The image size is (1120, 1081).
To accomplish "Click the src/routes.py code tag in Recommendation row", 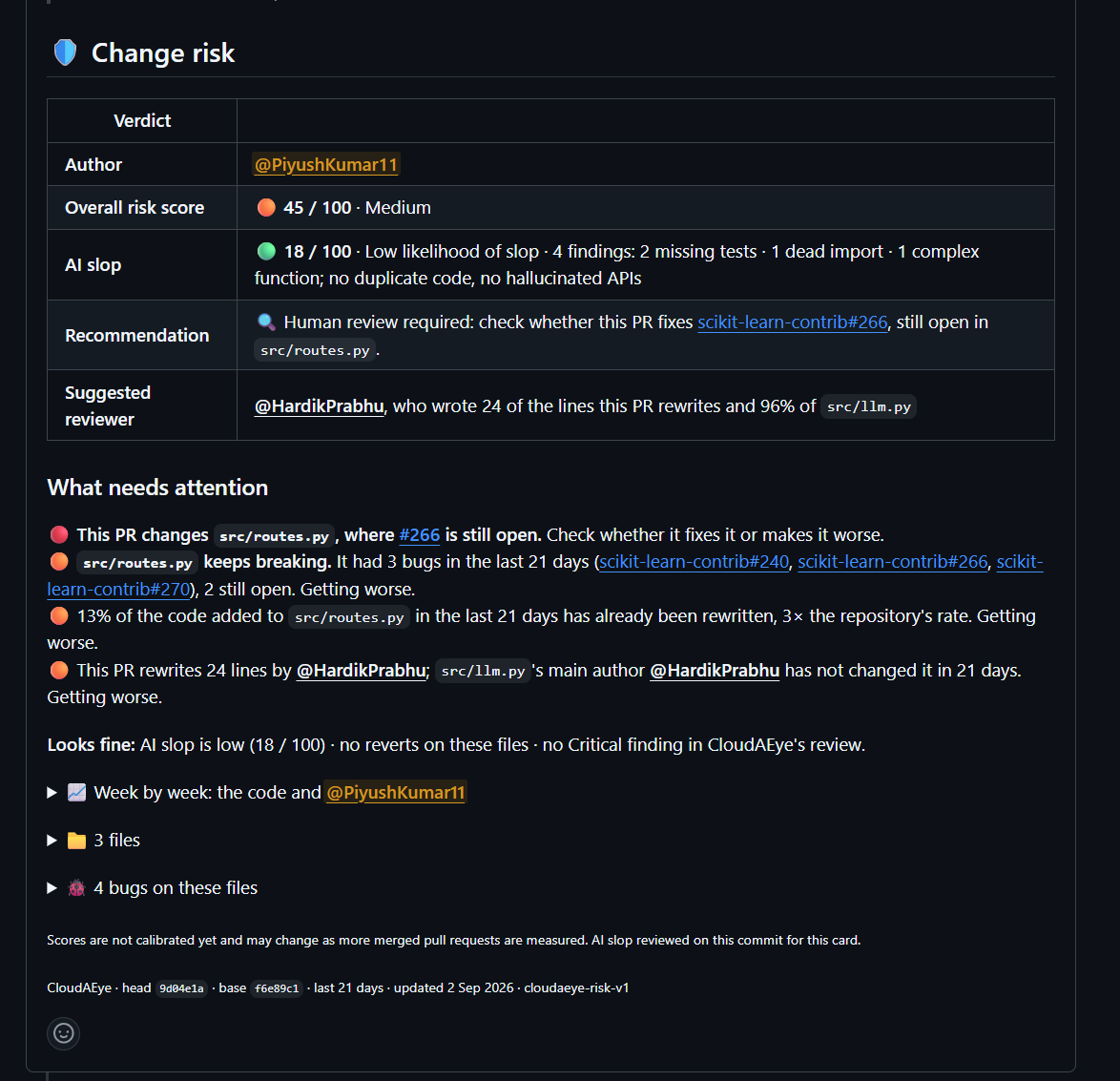I will click(x=315, y=350).
